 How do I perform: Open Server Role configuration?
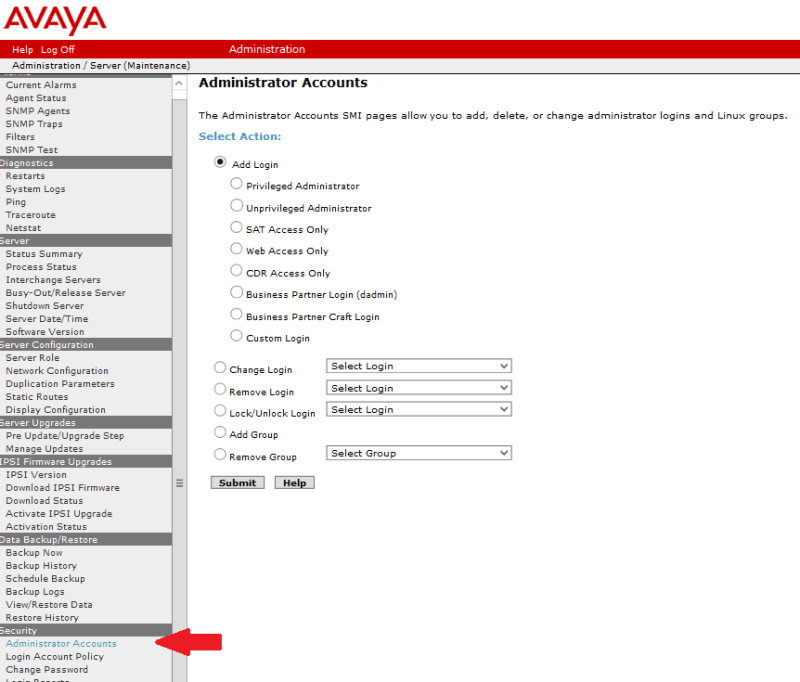pyautogui.click(x=32, y=358)
